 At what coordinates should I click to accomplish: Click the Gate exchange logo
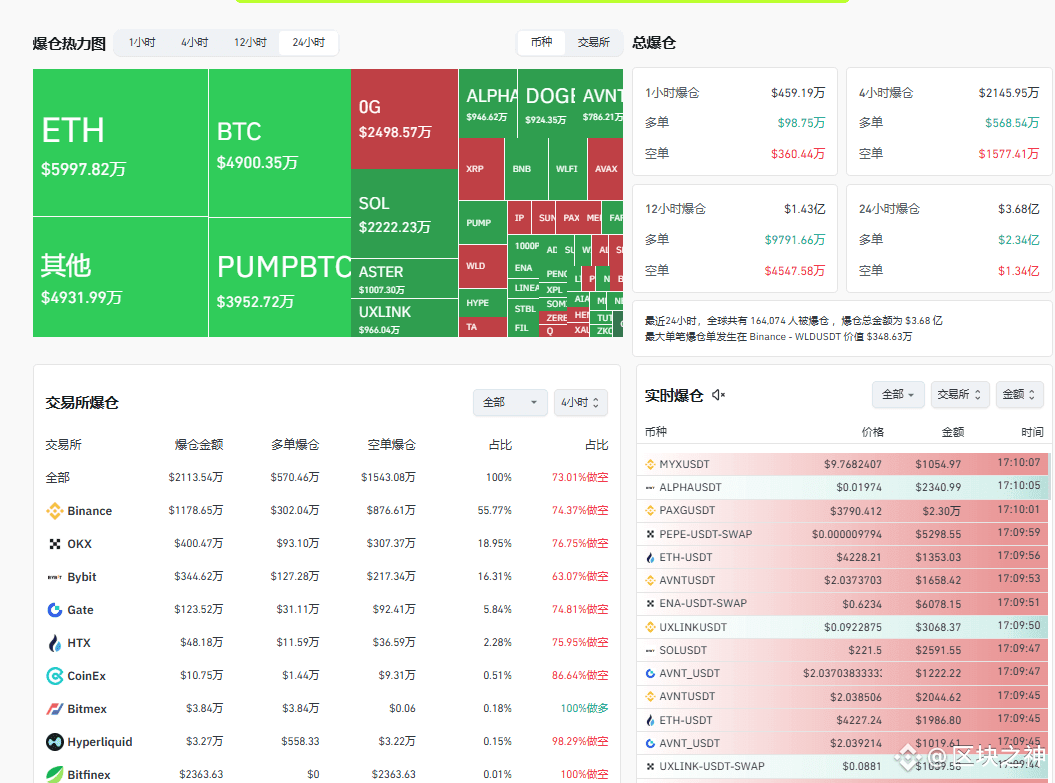pyautogui.click(x=54, y=609)
